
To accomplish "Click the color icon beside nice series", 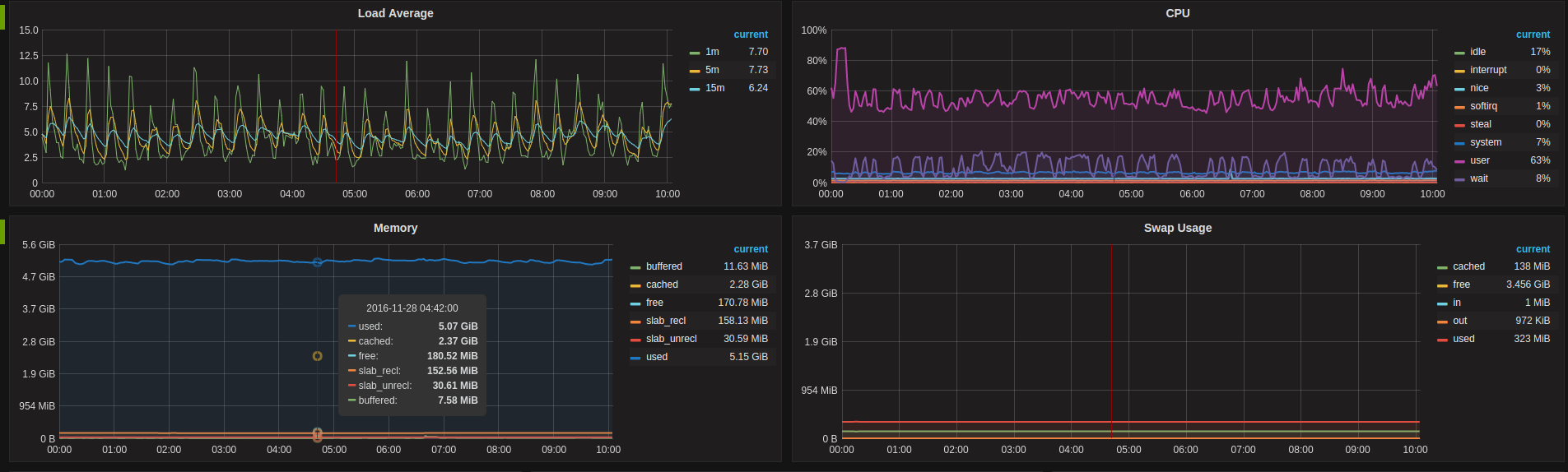I will click(x=1459, y=89).
